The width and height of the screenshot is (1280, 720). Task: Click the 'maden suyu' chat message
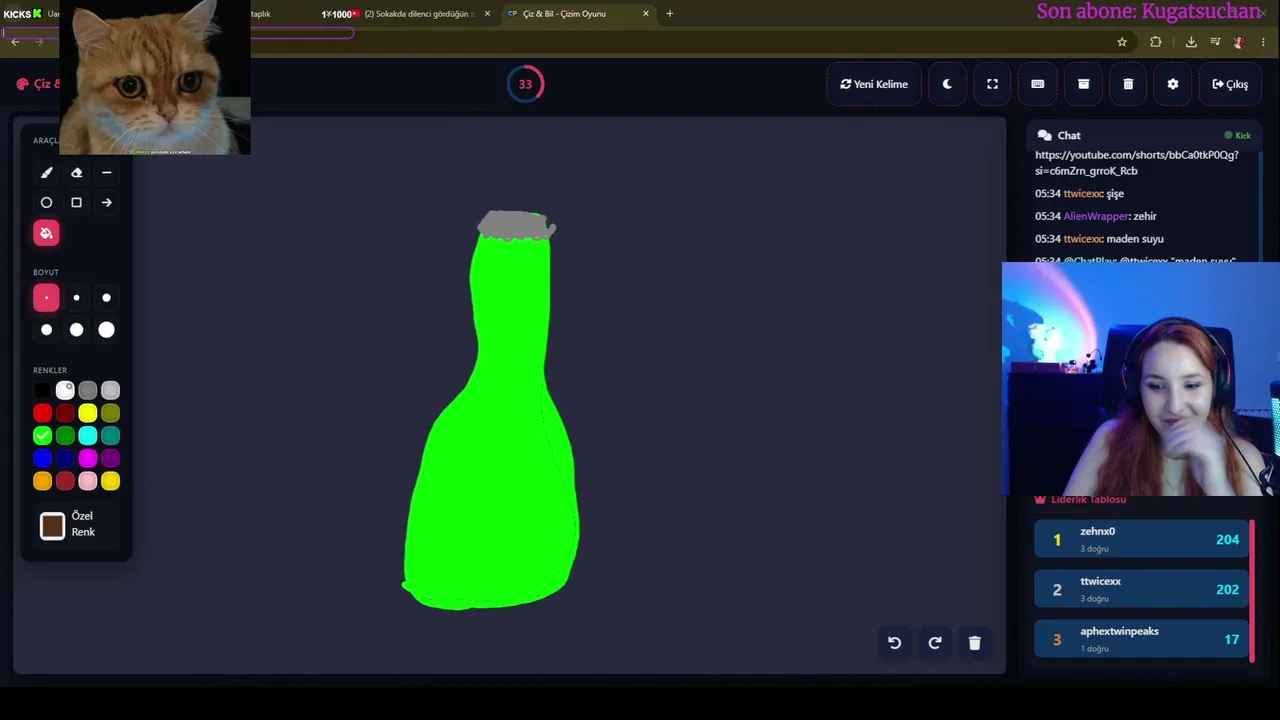pyautogui.click(x=1135, y=239)
